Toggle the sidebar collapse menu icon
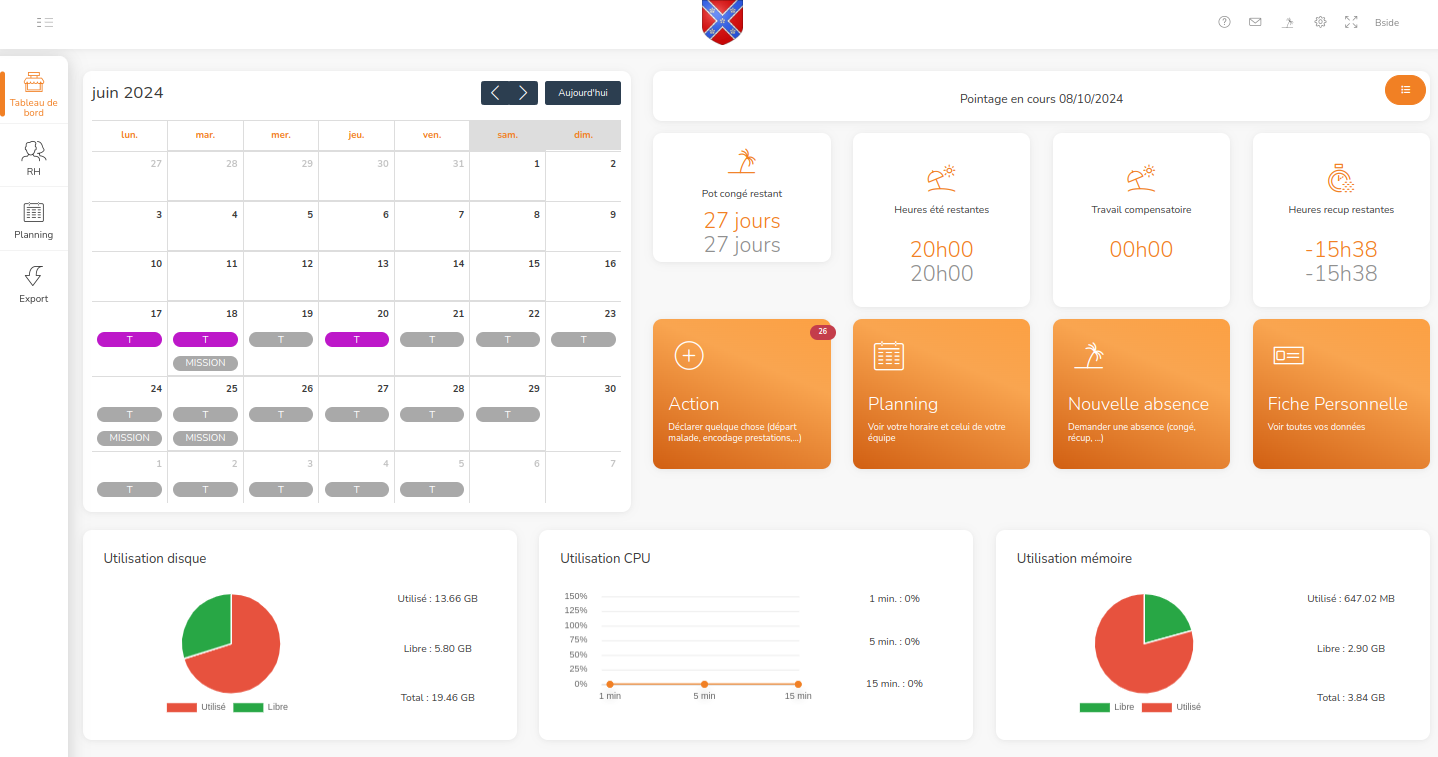1438x757 pixels. [44, 22]
